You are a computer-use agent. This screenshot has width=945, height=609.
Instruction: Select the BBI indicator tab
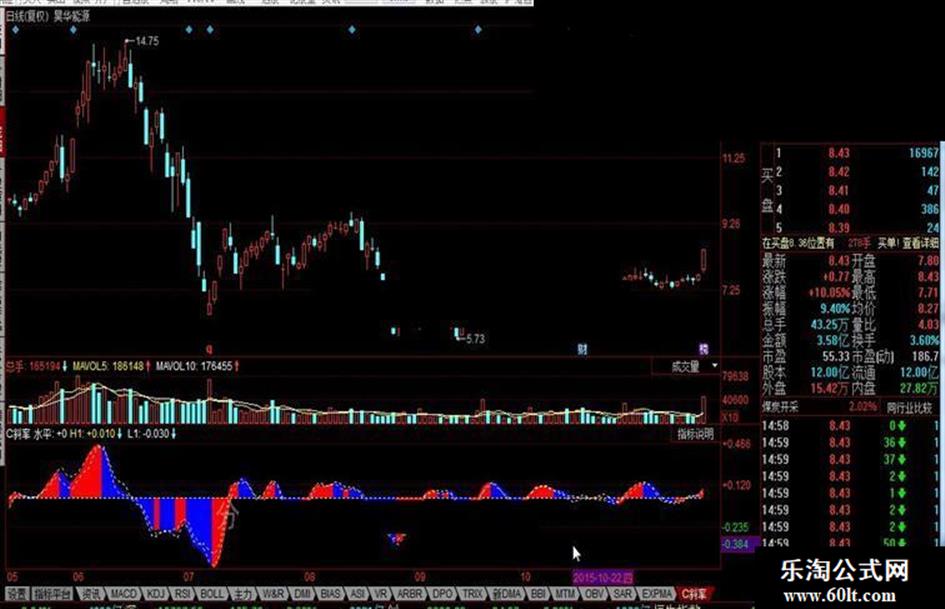(538, 594)
